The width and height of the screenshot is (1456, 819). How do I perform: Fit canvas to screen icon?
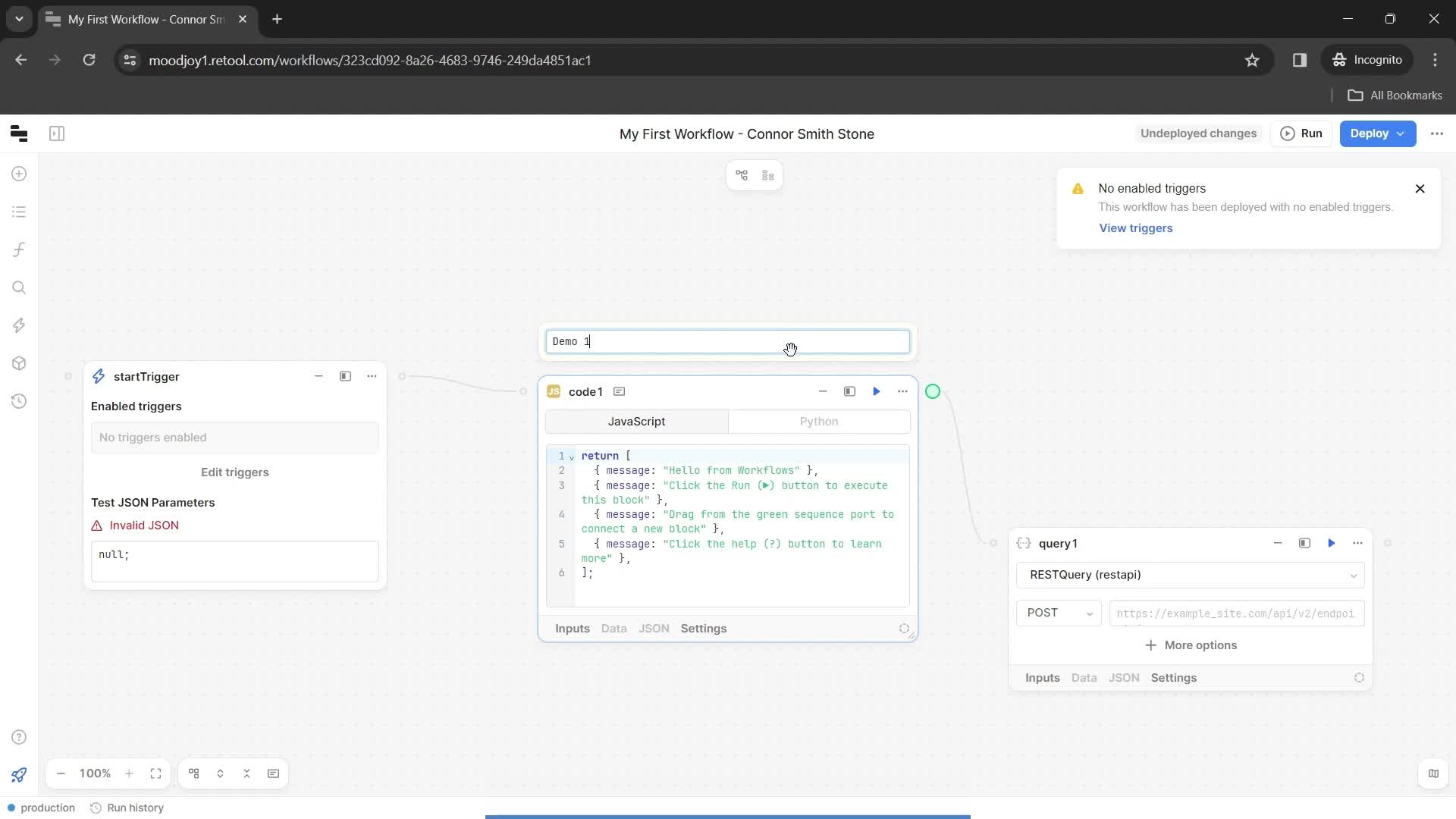[155, 773]
